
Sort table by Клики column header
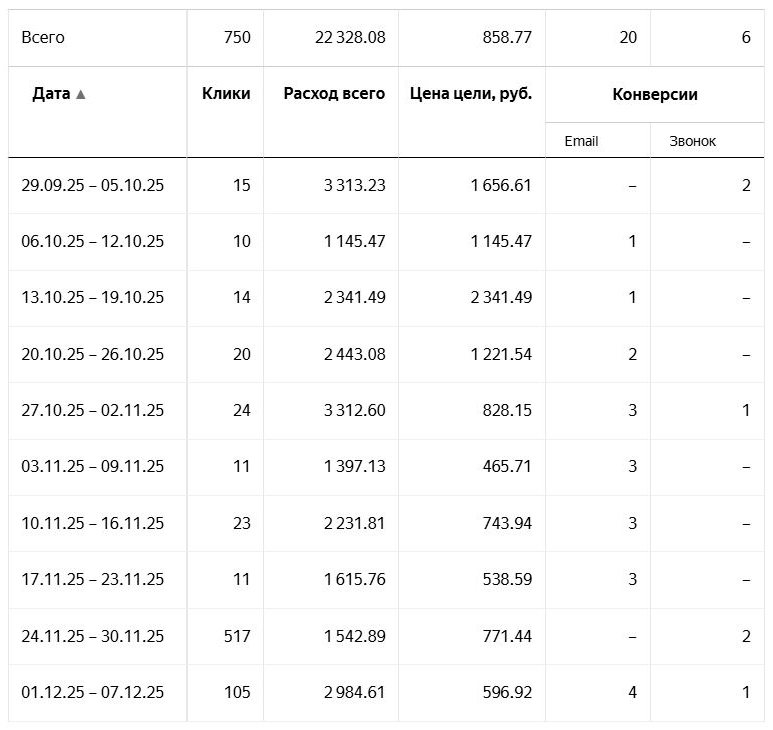pyautogui.click(x=226, y=94)
